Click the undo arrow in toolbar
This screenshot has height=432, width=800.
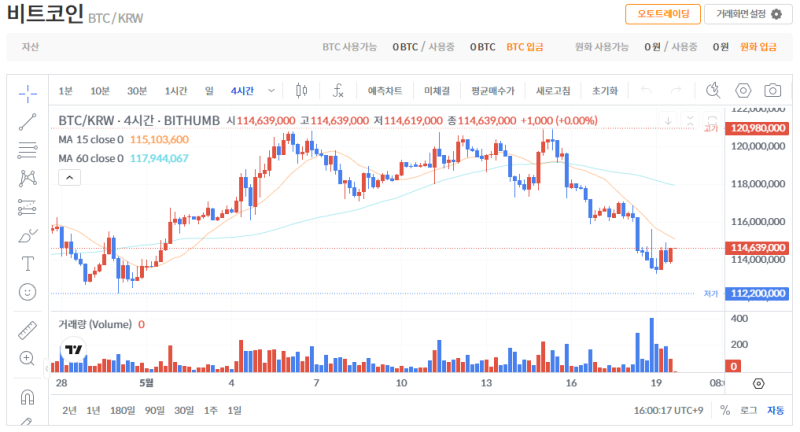click(x=646, y=90)
